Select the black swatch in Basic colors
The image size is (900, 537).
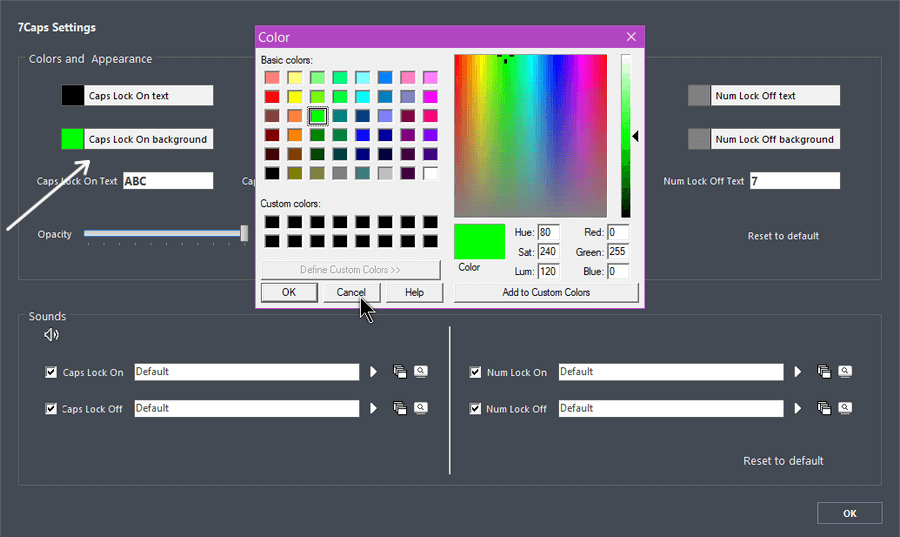coord(272,173)
